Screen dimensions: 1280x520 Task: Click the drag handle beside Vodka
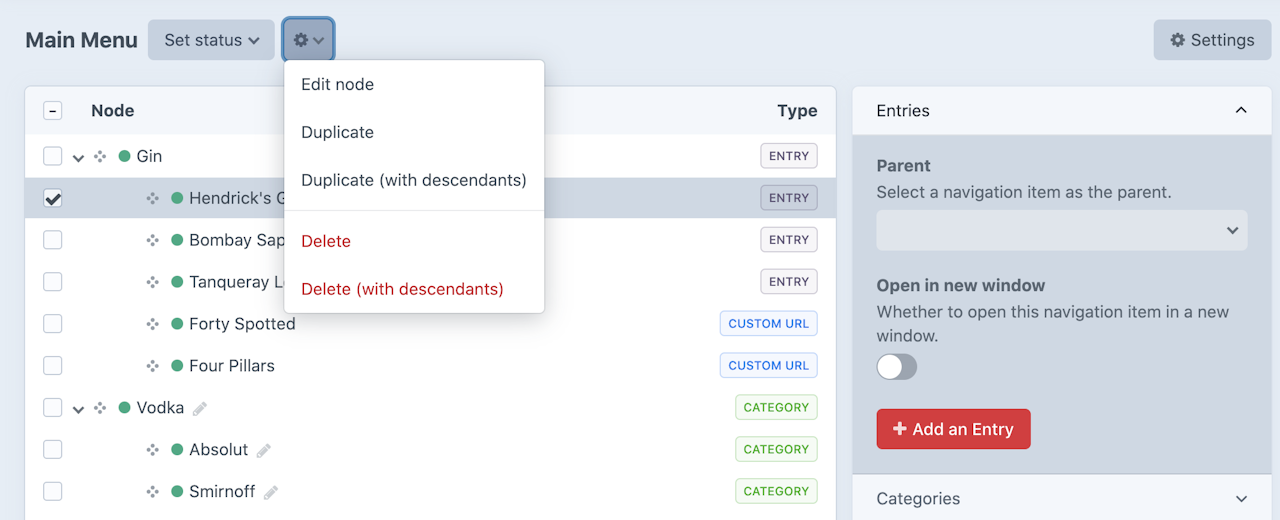coord(100,408)
